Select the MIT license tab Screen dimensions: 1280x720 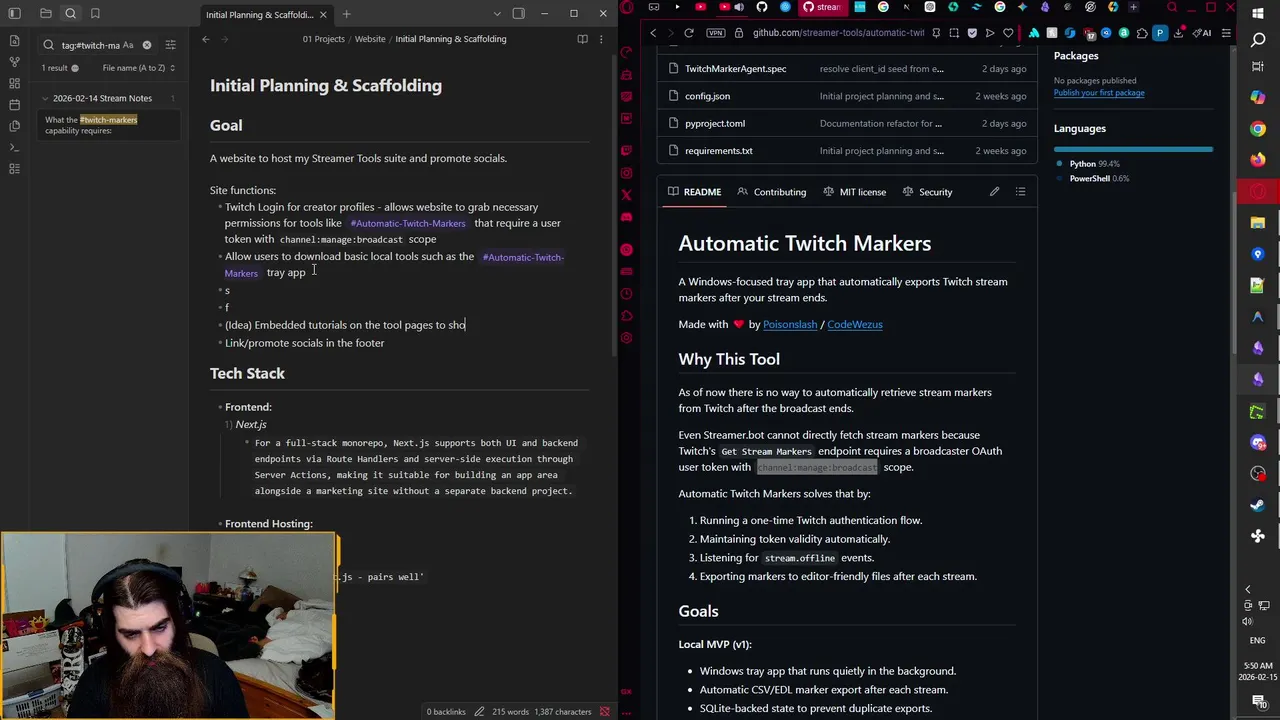pyautogui.click(x=853, y=192)
